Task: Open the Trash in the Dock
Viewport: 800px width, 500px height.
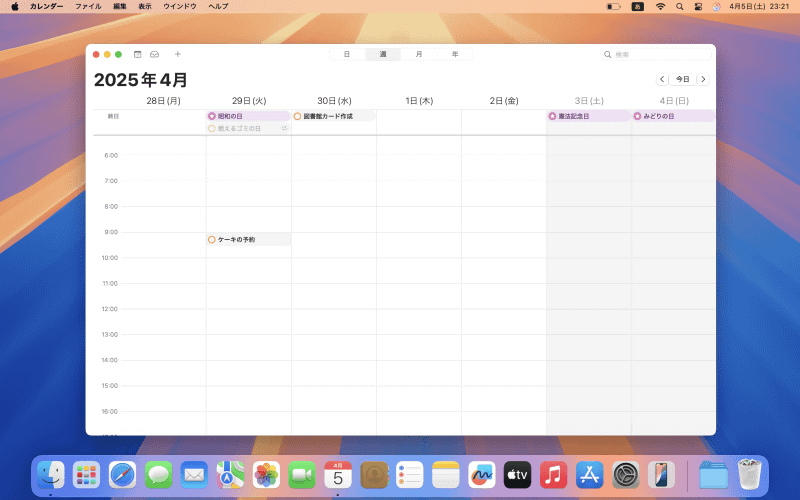Action: tap(749, 474)
